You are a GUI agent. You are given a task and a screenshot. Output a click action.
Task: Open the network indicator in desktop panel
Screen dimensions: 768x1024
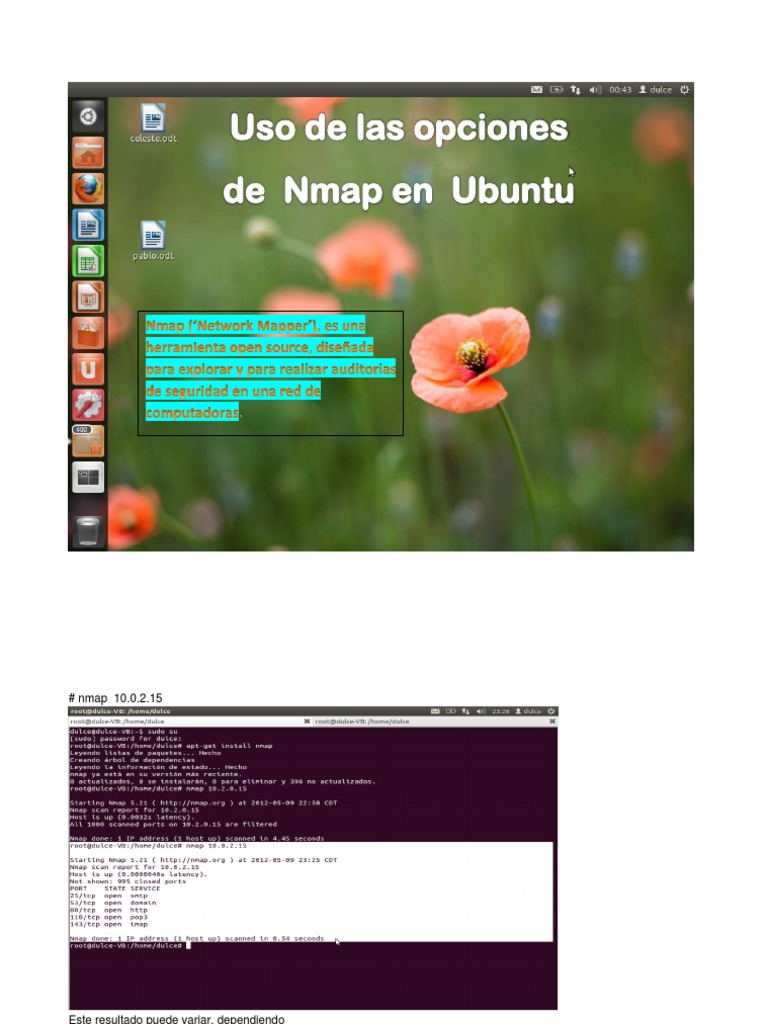[x=575, y=89]
